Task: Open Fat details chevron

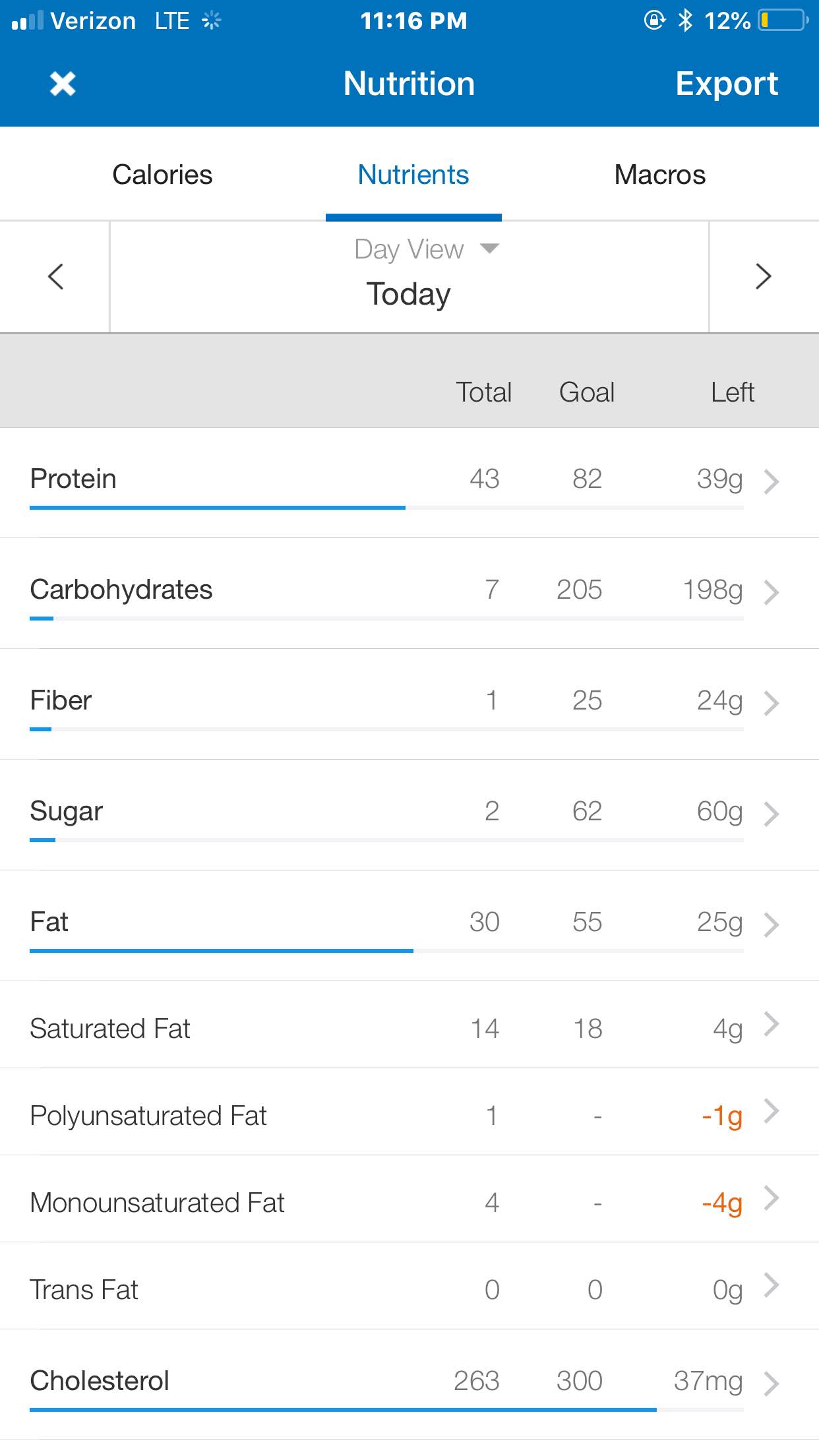Action: (771, 925)
